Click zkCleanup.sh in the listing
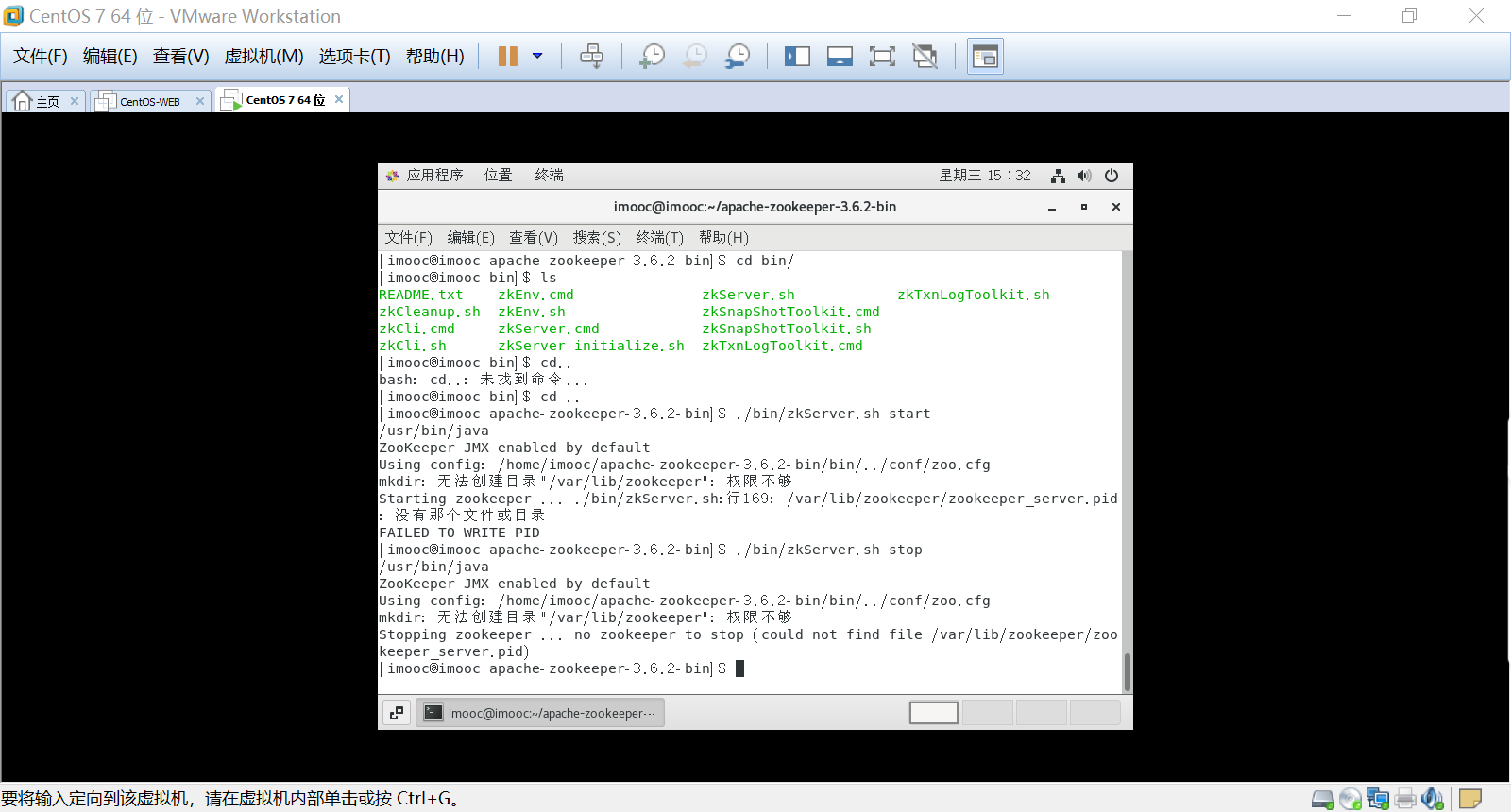 coord(430,312)
